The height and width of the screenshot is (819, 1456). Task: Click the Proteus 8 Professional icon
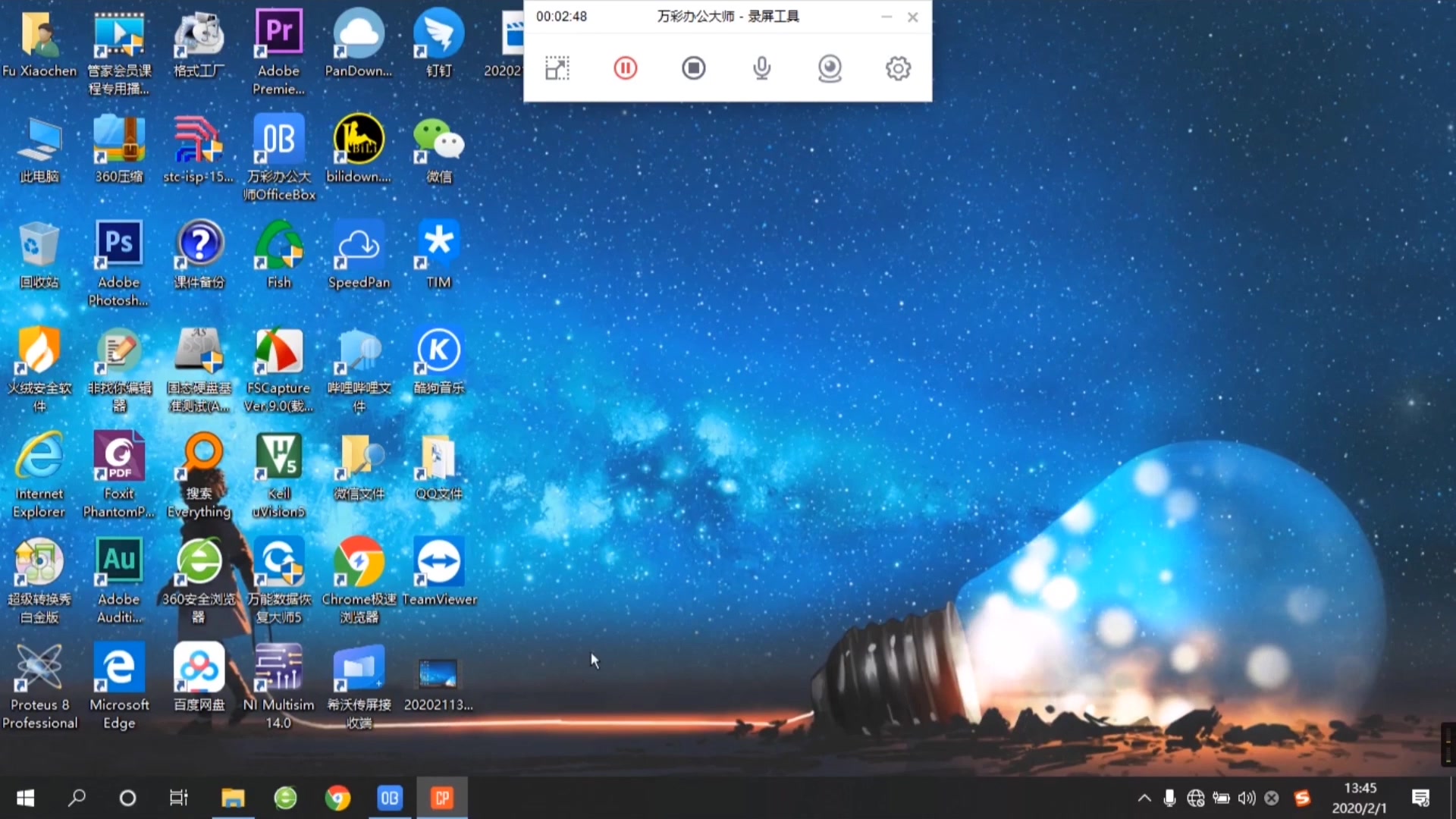39,669
